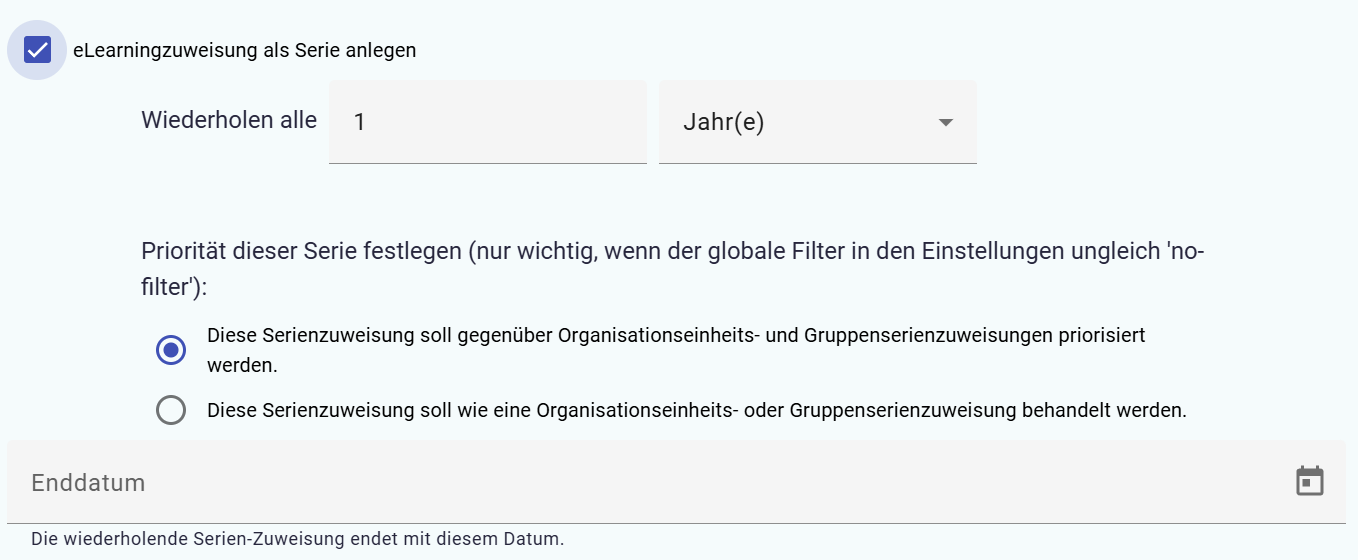Click the 'Priorität dieser Serie festlegen' heading
Image resolution: width=1358 pixels, height=560 pixels.
click(301, 251)
